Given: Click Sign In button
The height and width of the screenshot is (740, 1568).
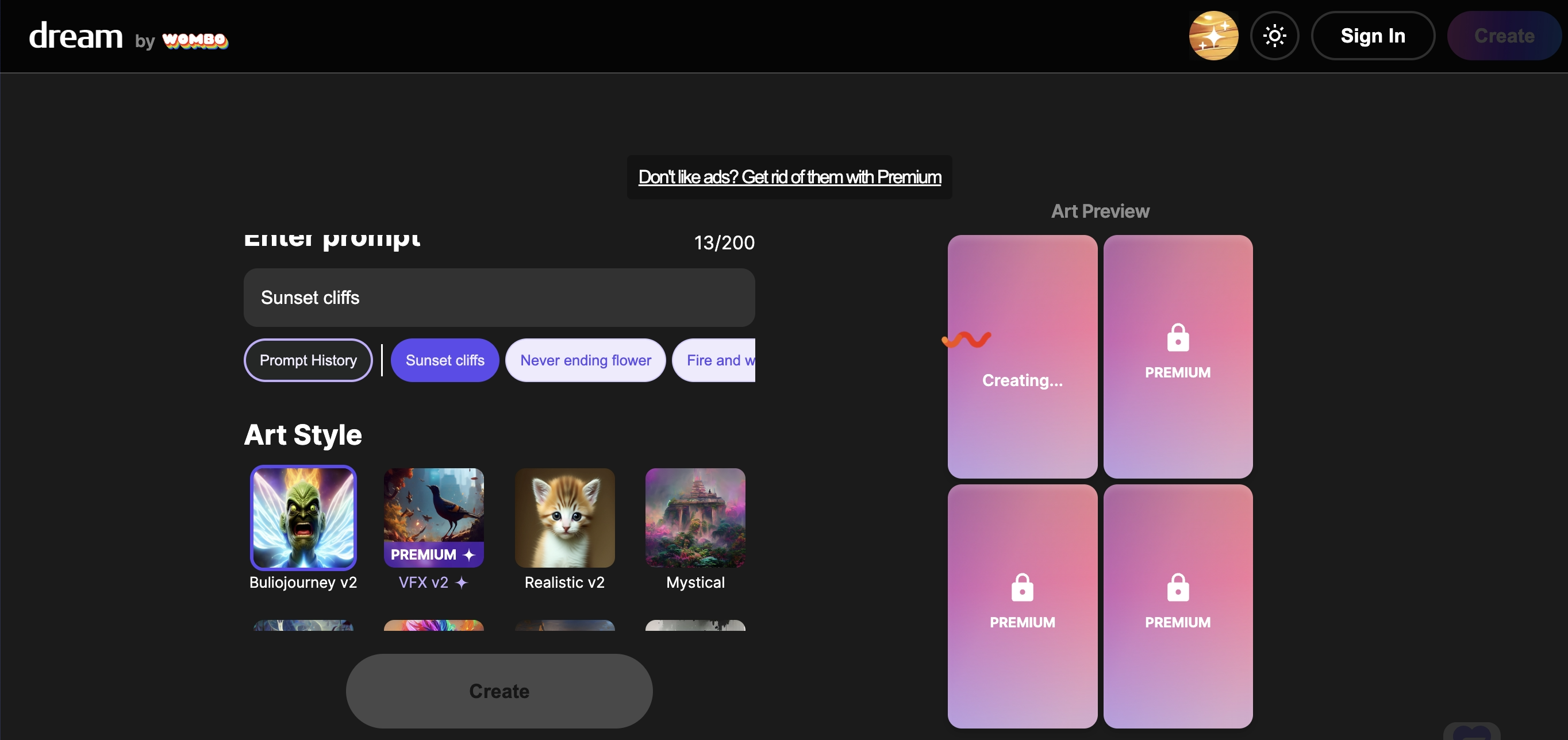Looking at the screenshot, I should pos(1373,36).
